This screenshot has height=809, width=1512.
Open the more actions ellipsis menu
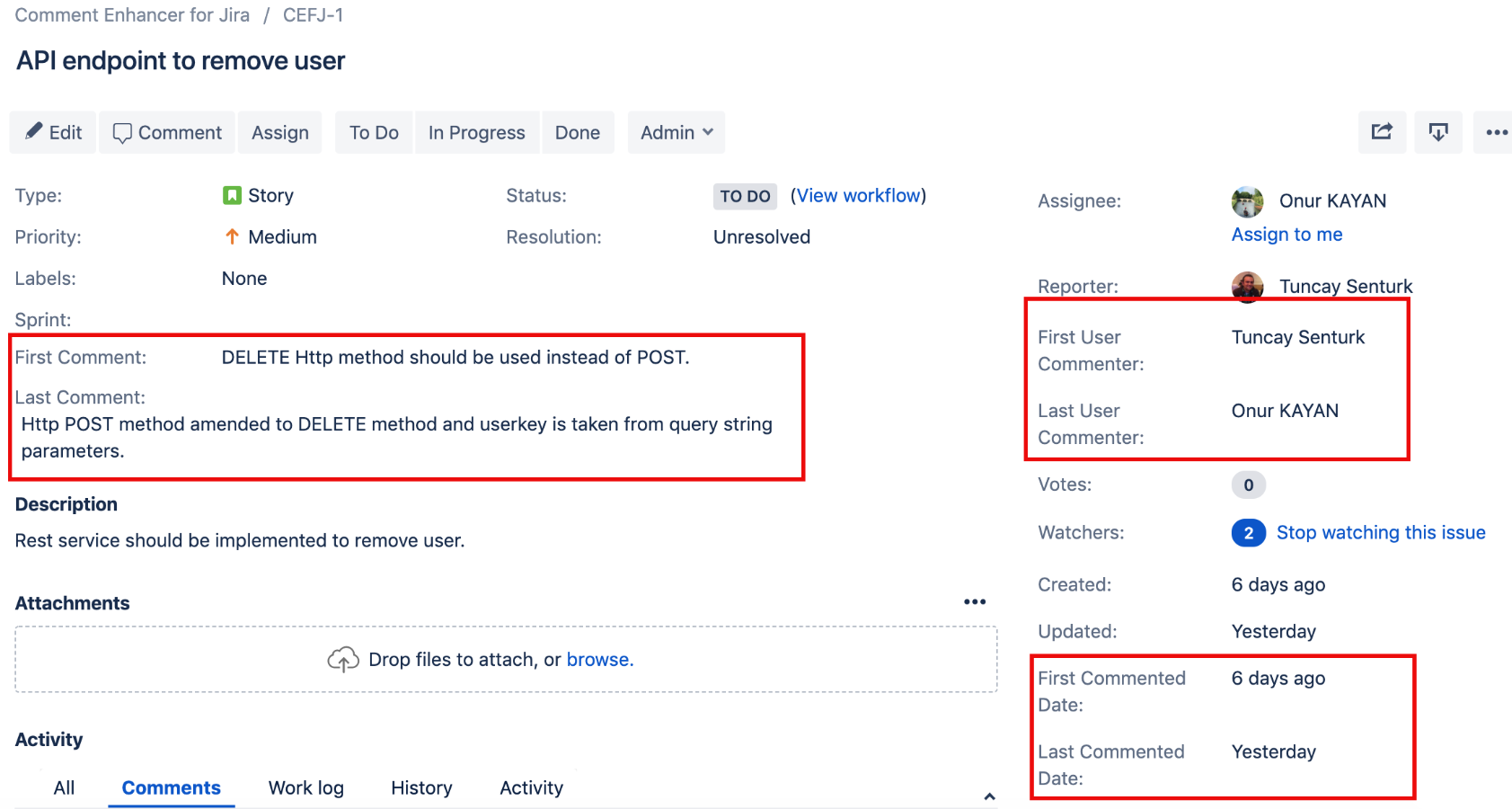point(1495,132)
